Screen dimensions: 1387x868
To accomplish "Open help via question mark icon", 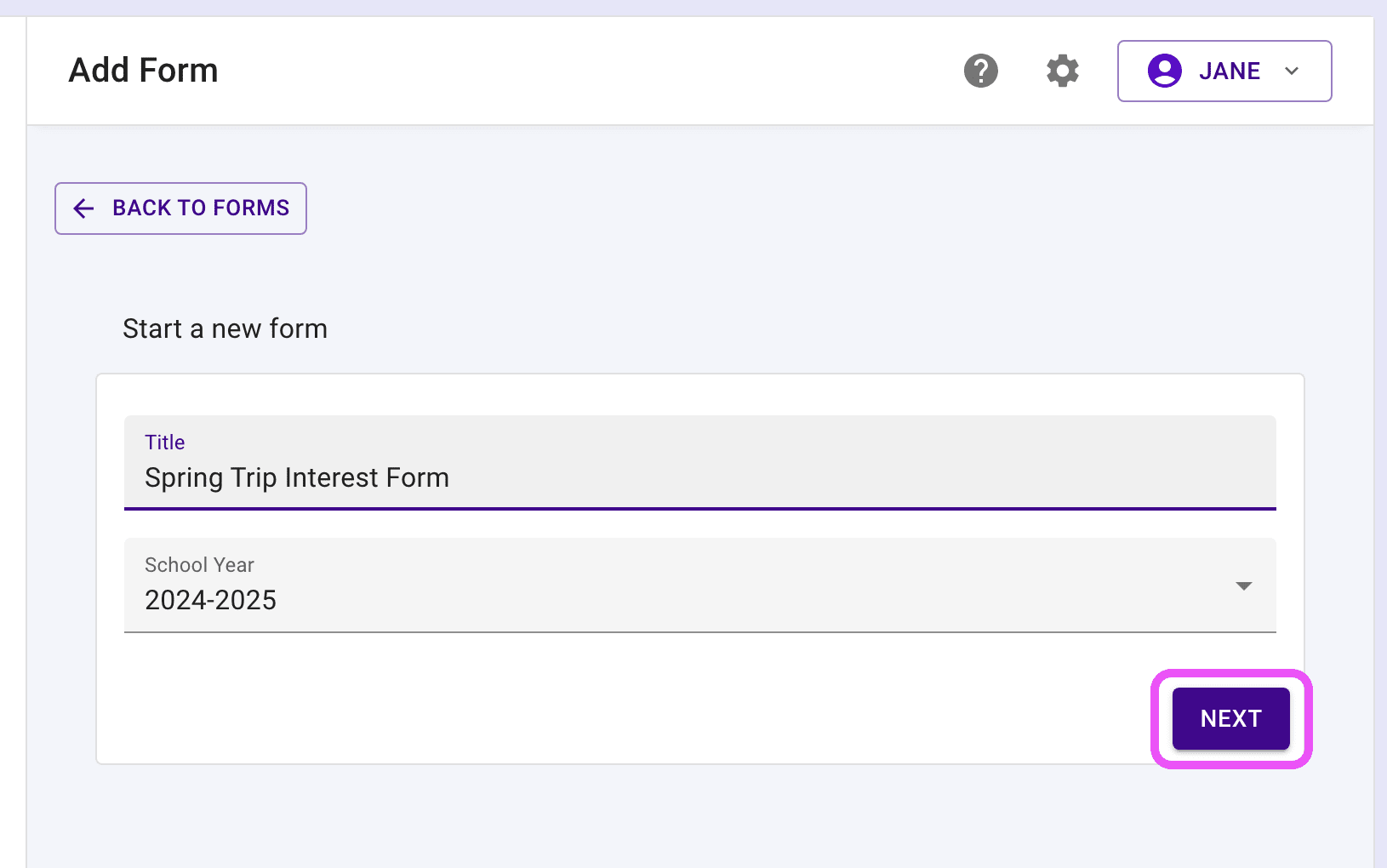I will (x=980, y=71).
